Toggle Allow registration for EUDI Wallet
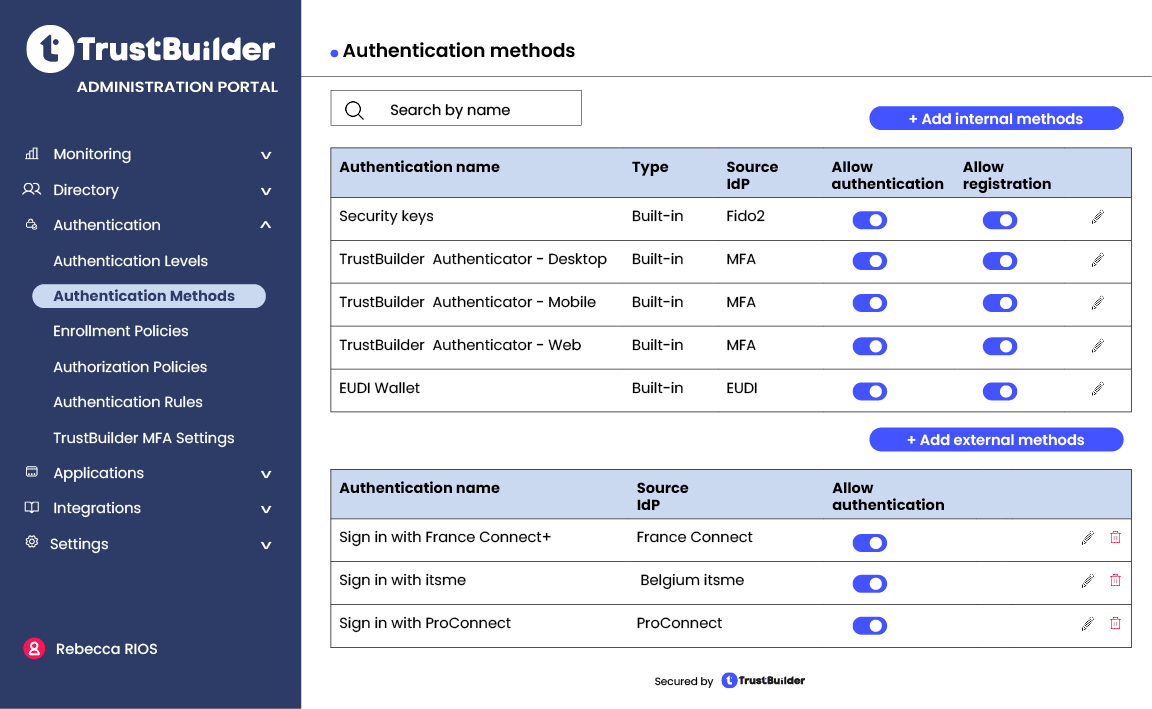Image resolution: width=1152 pixels, height=709 pixels. coord(1000,392)
